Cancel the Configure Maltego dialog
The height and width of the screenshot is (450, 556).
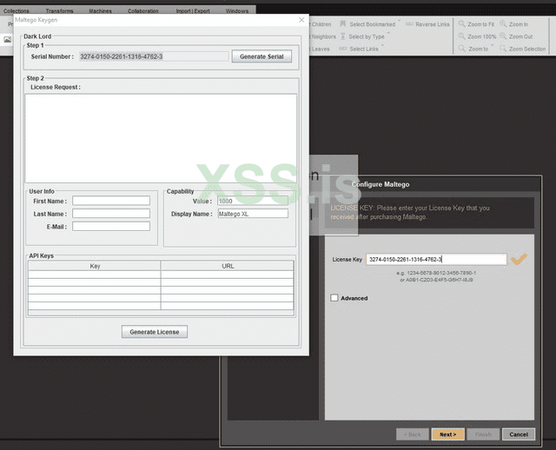[518, 434]
